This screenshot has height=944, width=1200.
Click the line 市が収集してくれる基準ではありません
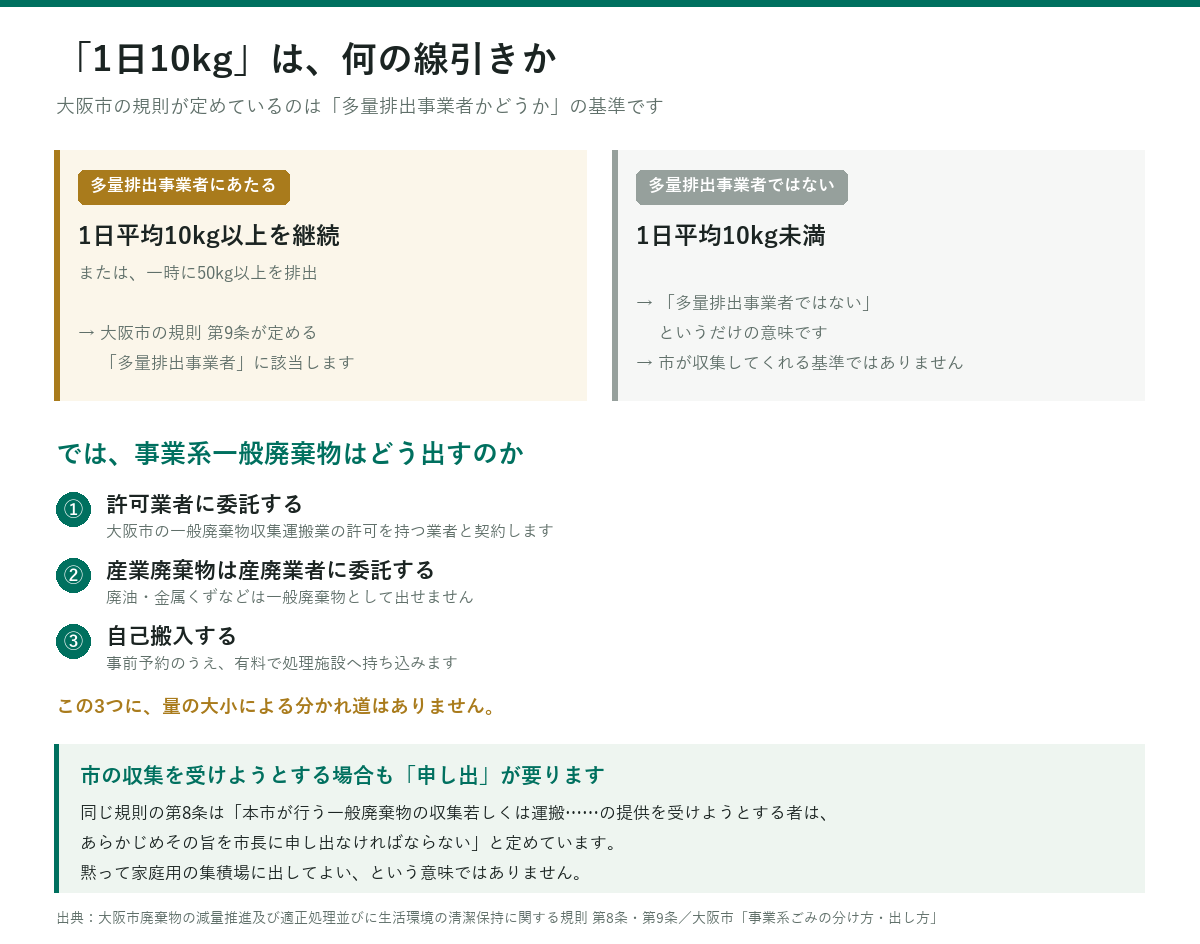(x=811, y=362)
